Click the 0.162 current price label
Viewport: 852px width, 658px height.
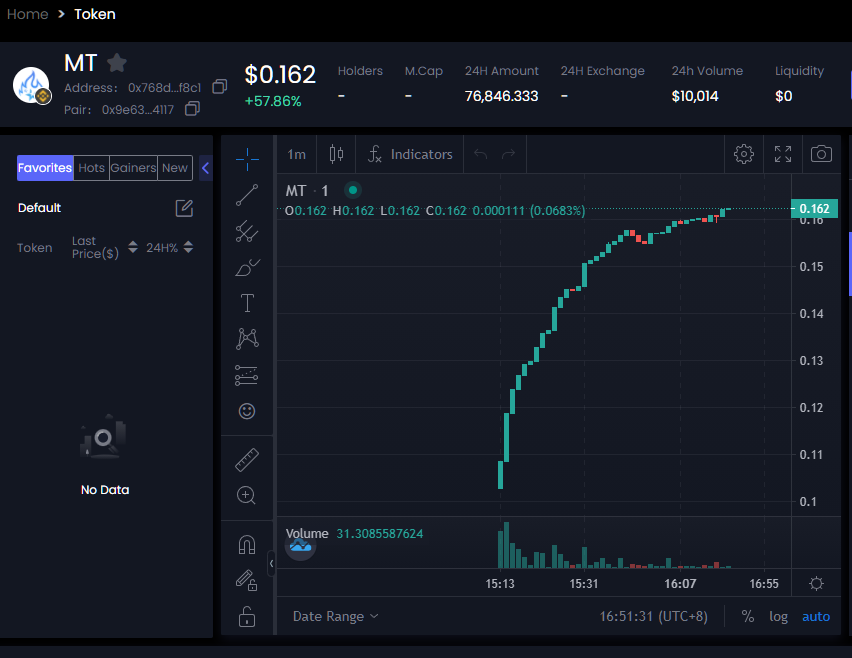click(814, 209)
